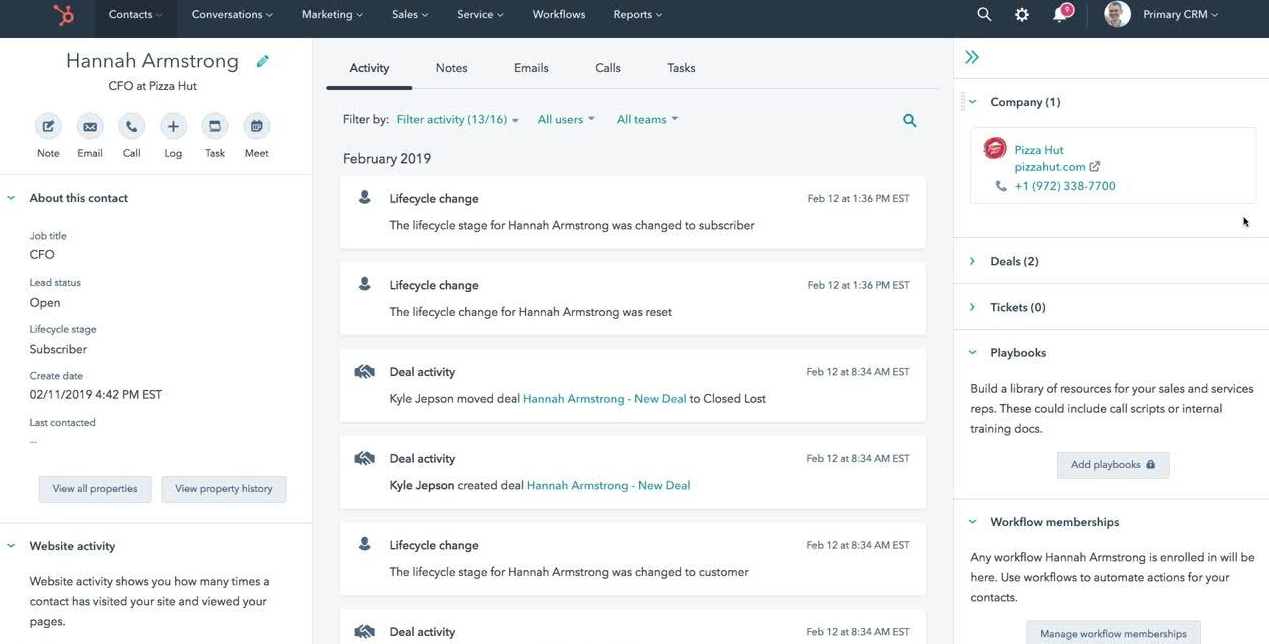The width and height of the screenshot is (1269, 644).
Task: Expand the Tickets (0) section
Action: (x=1017, y=308)
